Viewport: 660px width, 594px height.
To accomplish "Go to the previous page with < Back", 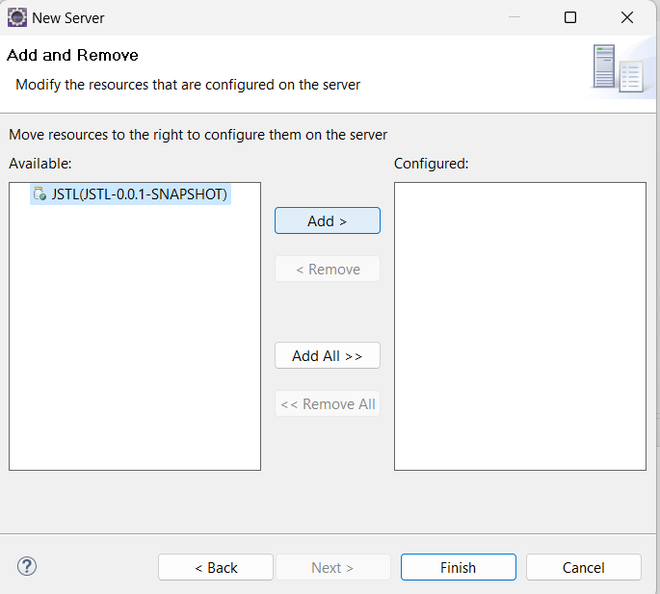I will coord(215,567).
